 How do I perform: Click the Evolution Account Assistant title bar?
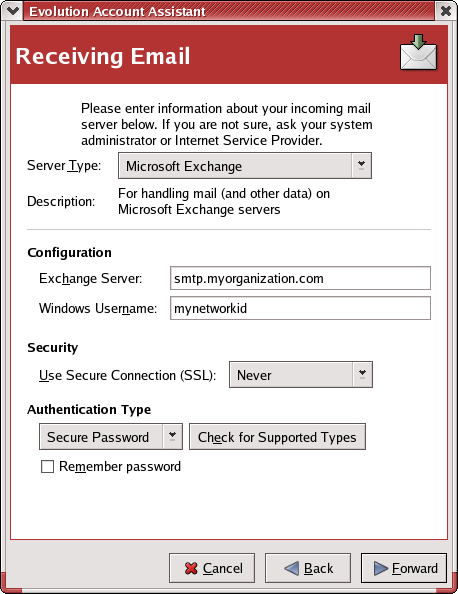(229, 11)
